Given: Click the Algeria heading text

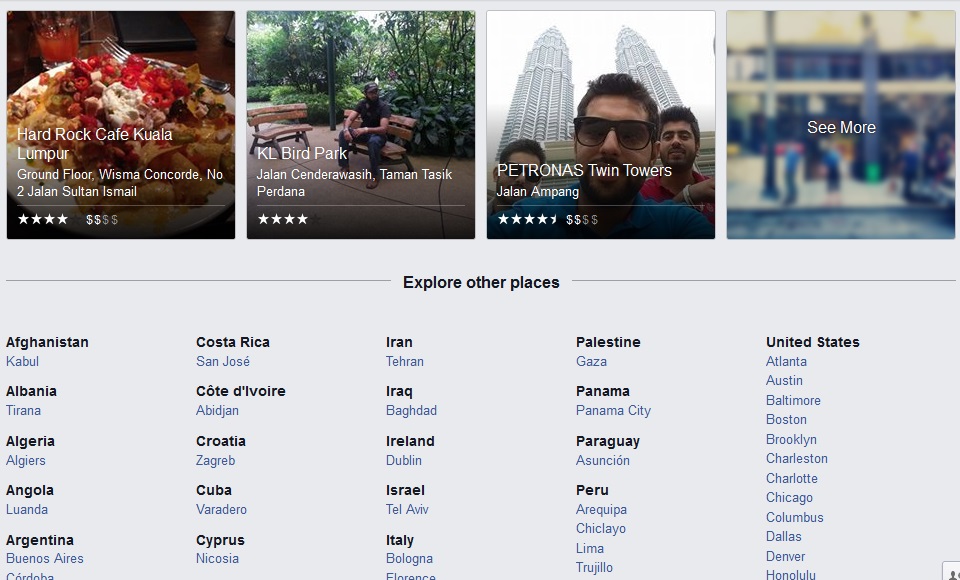Looking at the screenshot, I should coord(31,442).
